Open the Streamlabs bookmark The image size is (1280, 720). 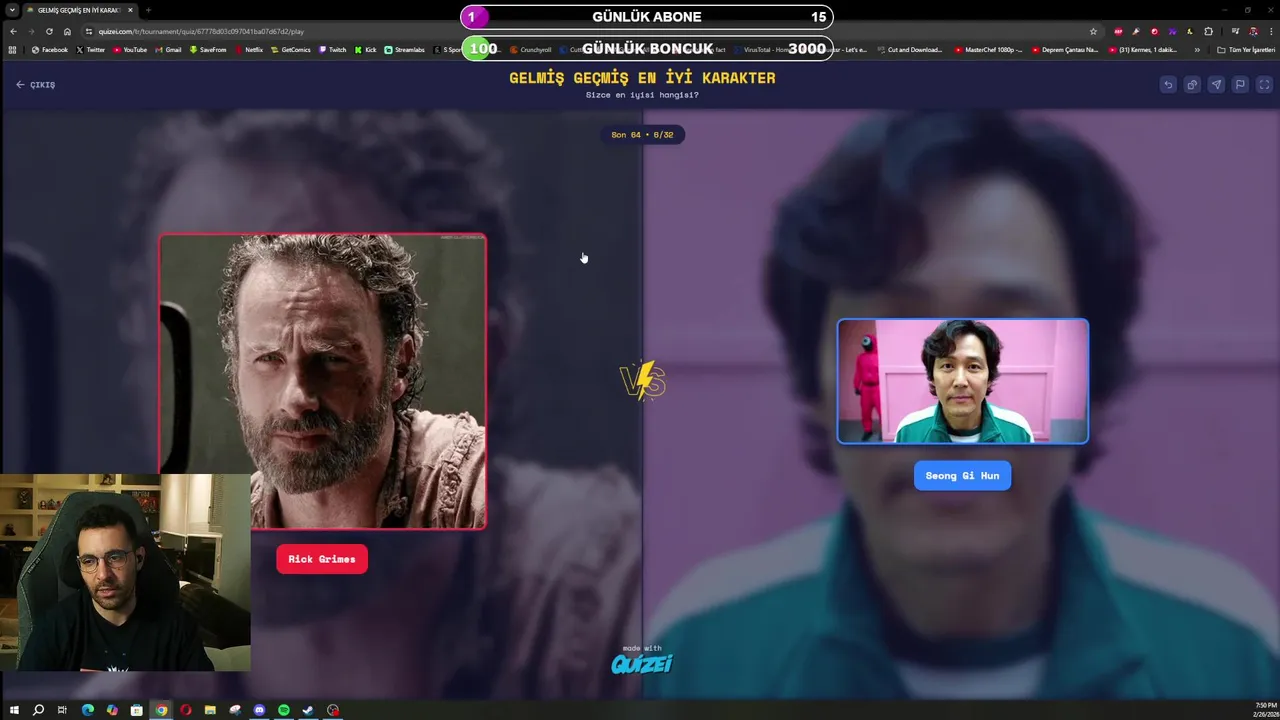tap(405, 49)
